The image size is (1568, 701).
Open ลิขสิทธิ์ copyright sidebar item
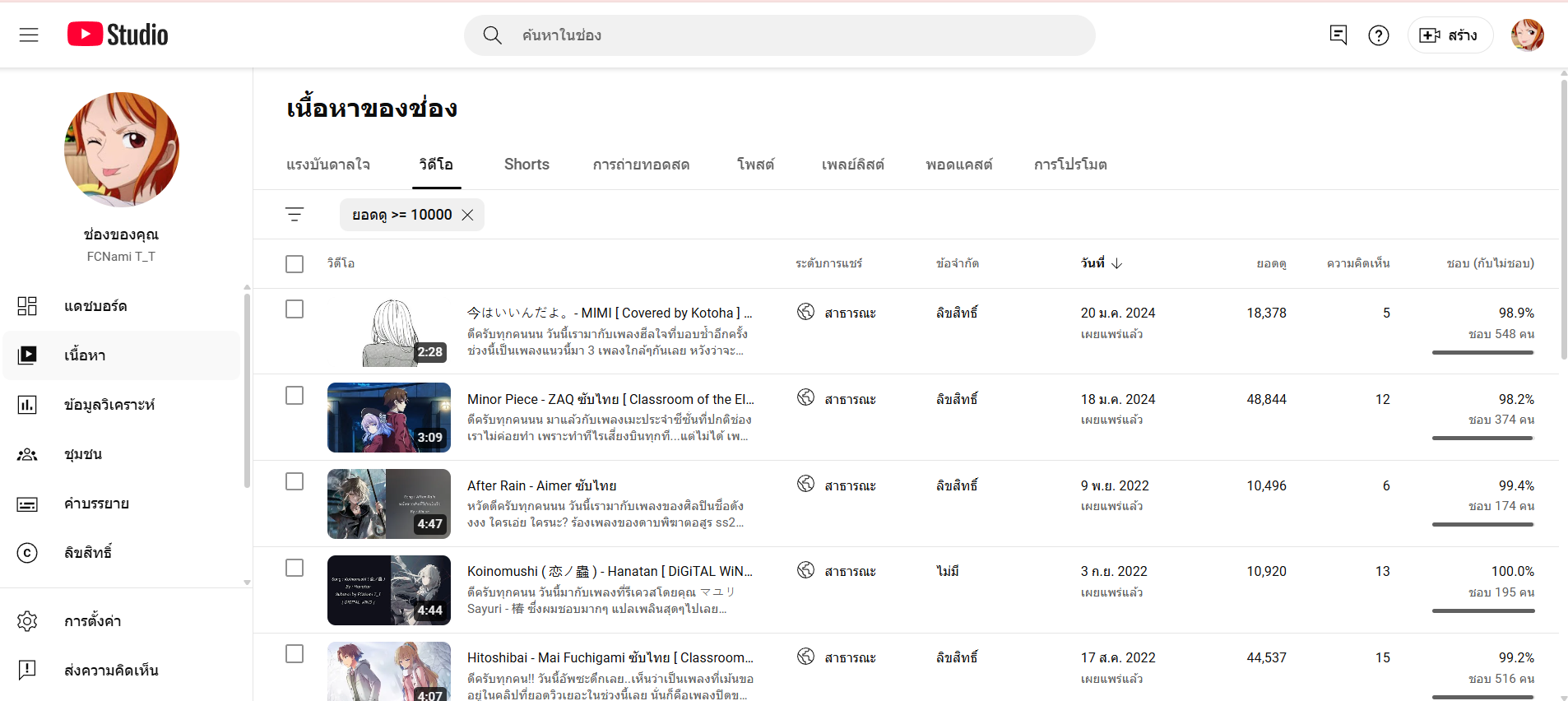[122, 553]
